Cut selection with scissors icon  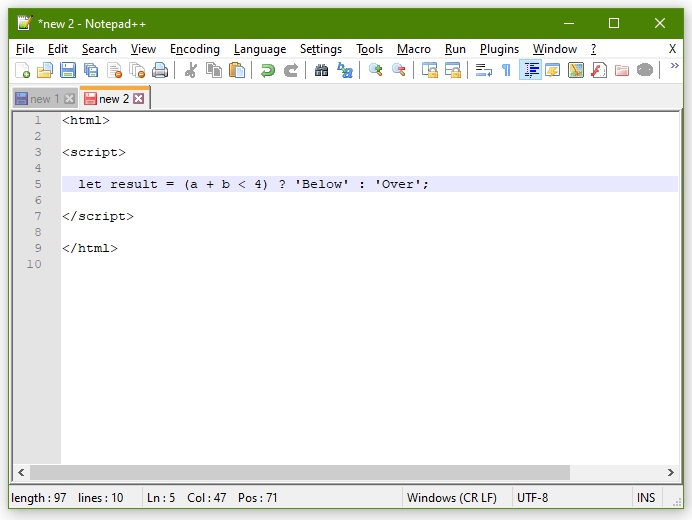click(191, 70)
